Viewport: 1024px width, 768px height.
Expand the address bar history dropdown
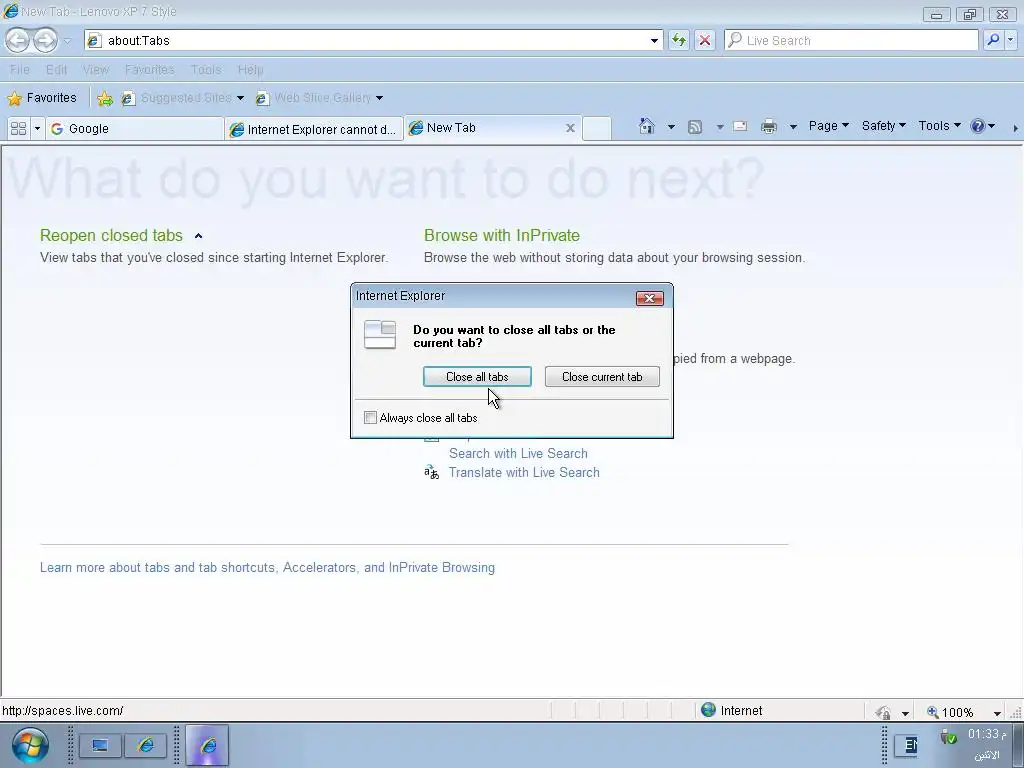[x=654, y=40]
